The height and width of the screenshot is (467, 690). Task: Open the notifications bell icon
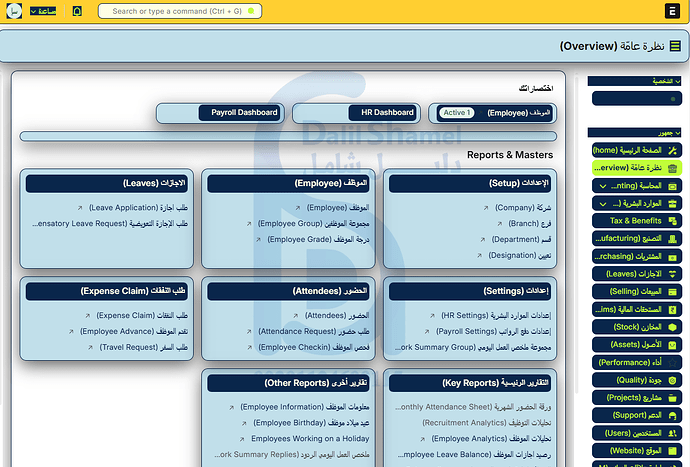77,11
